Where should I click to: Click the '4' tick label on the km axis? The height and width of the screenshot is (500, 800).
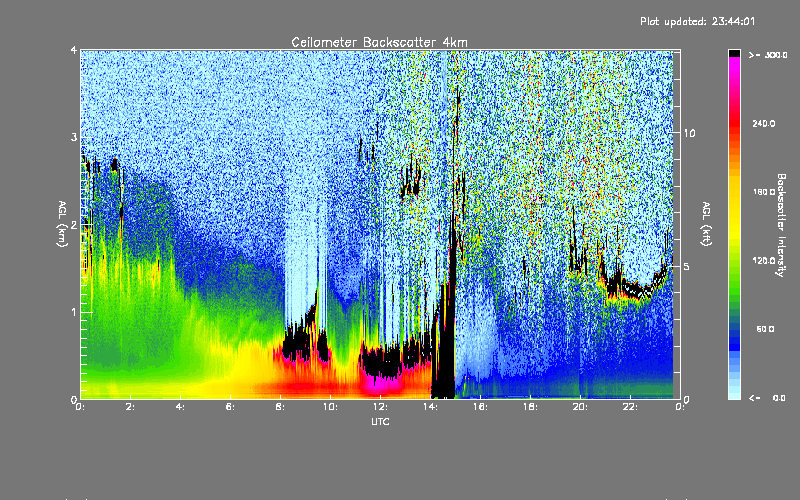click(74, 51)
